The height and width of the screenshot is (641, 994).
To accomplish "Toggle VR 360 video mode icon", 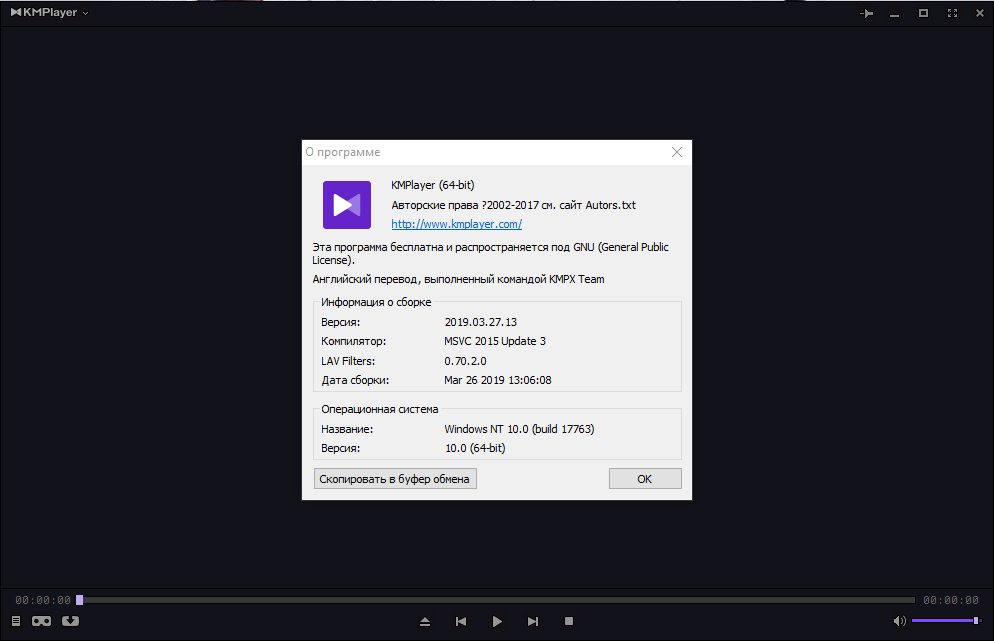I will (x=42, y=621).
